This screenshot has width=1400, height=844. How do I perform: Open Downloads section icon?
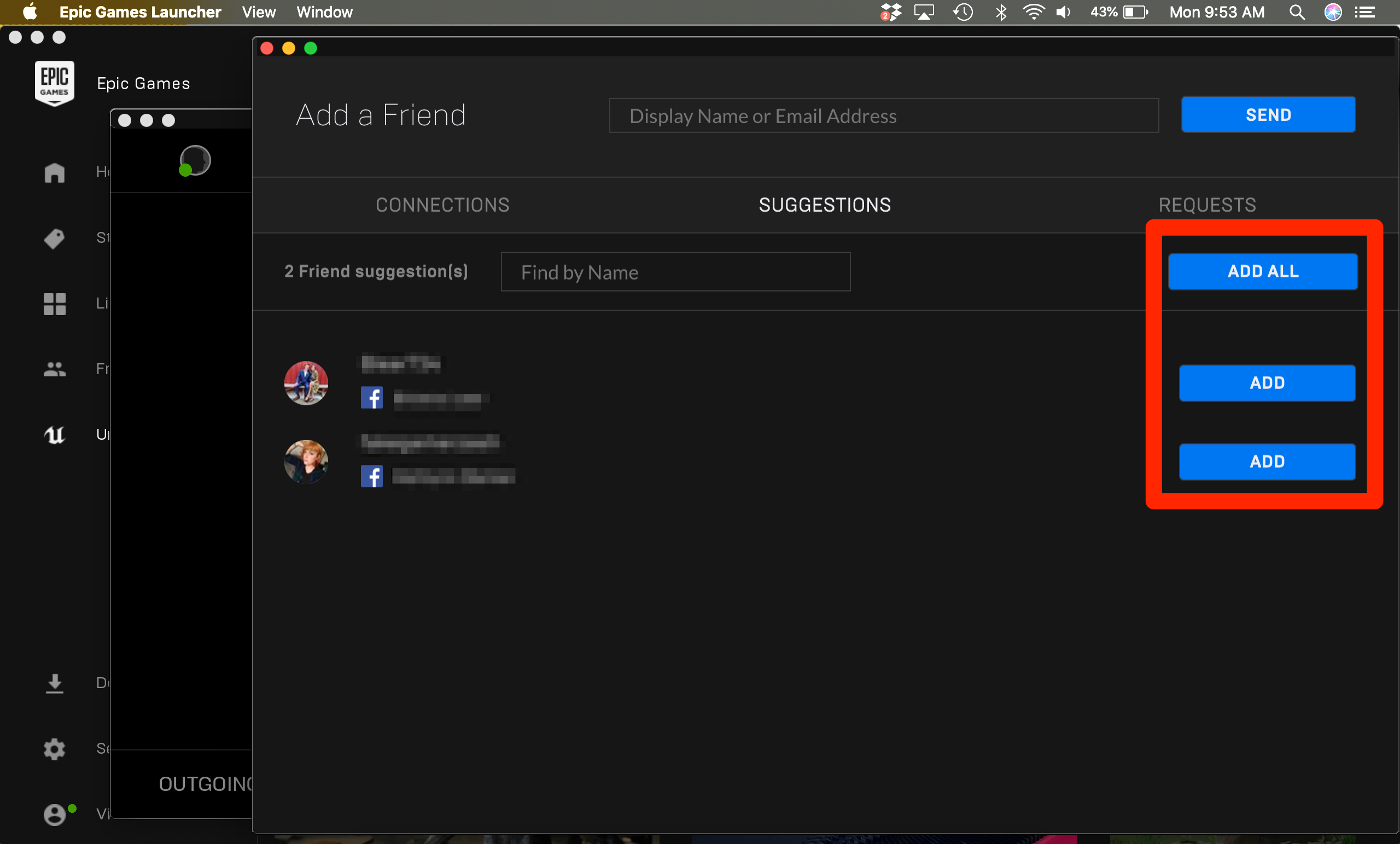[55, 683]
